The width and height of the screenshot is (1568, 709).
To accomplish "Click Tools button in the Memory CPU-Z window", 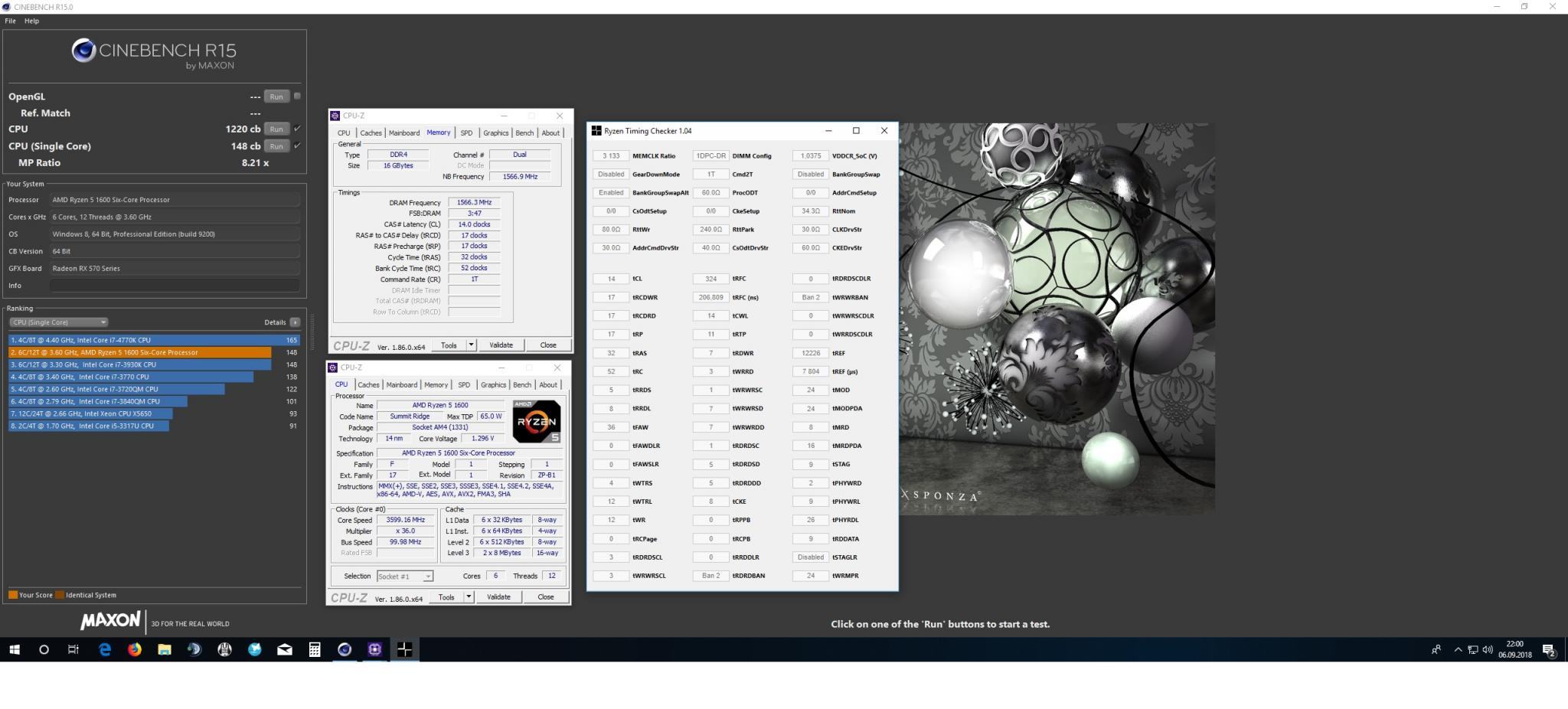I will [449, 345].
